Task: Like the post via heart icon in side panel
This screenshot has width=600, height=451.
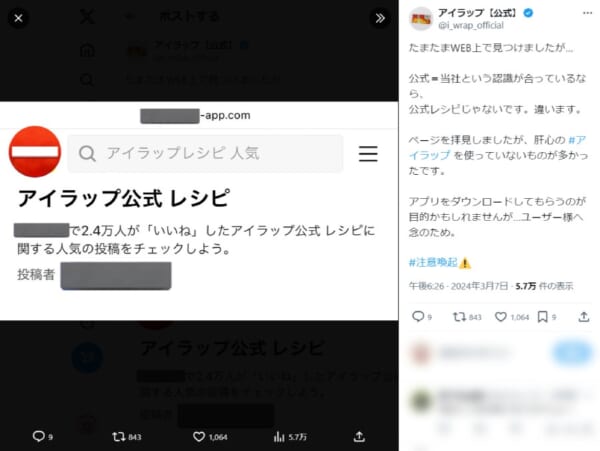Action: (x=501, y=317)
